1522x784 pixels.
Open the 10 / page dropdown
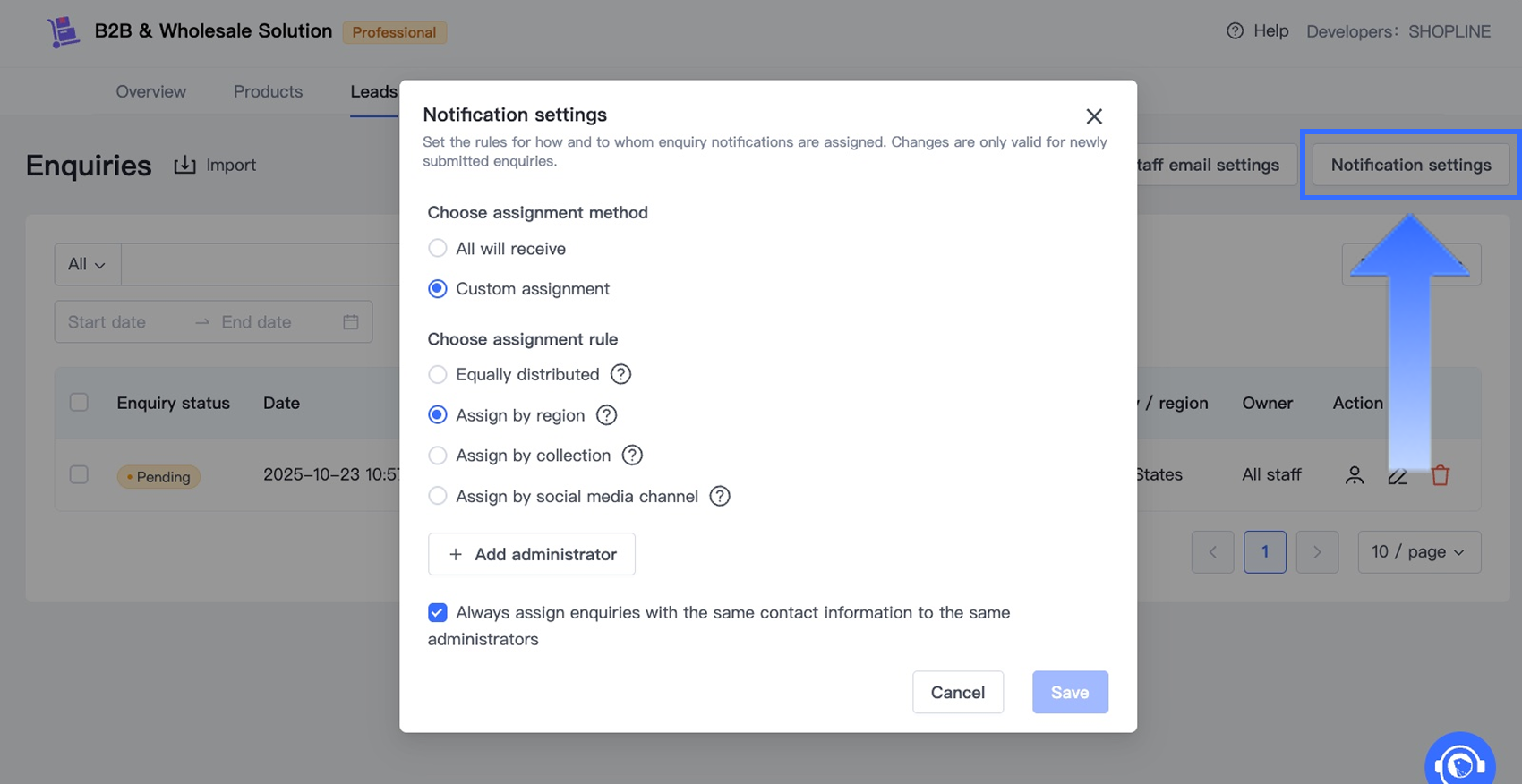1419,552
